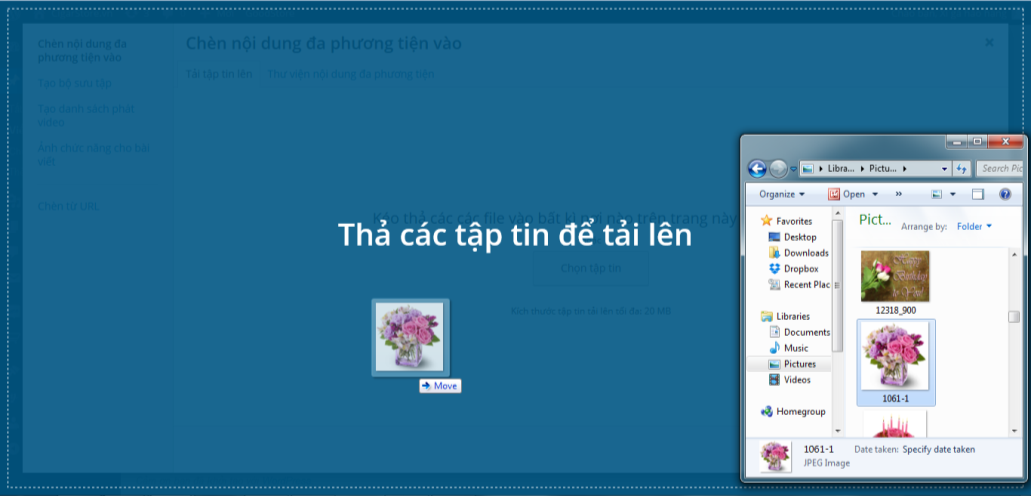Close the Explorer window
This screenshot has width=1031, height=496.
click(1005, 141)
